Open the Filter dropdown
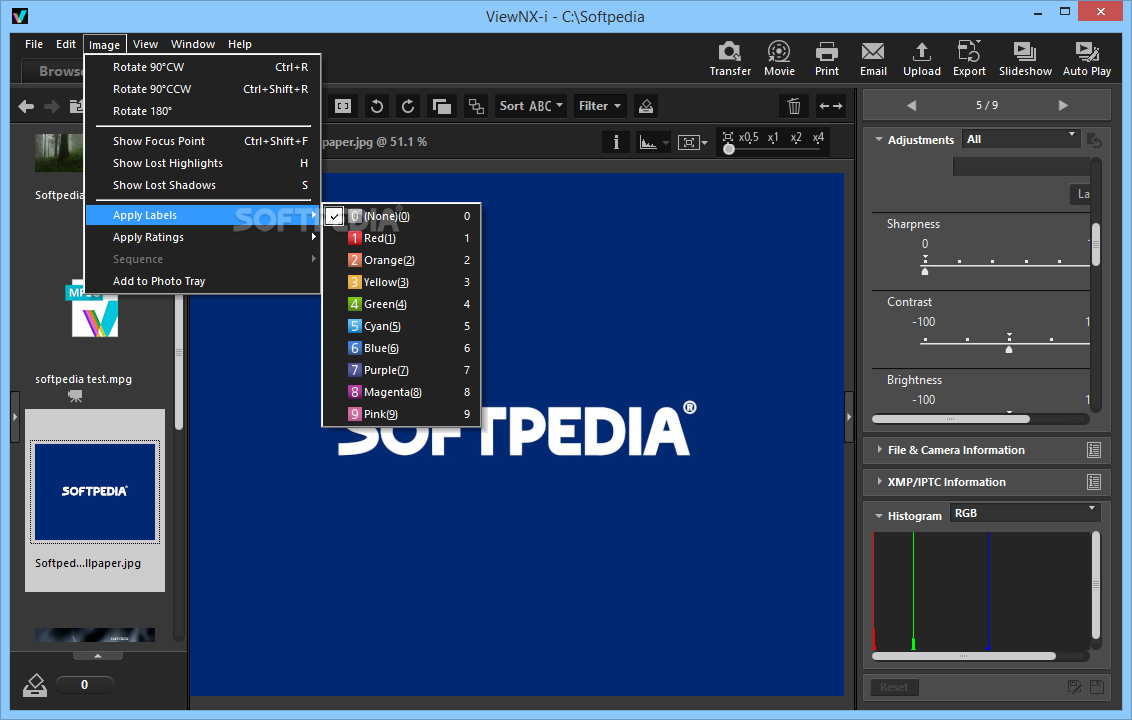This screenshot has height=720, width=1132. (x=599, y=106)
